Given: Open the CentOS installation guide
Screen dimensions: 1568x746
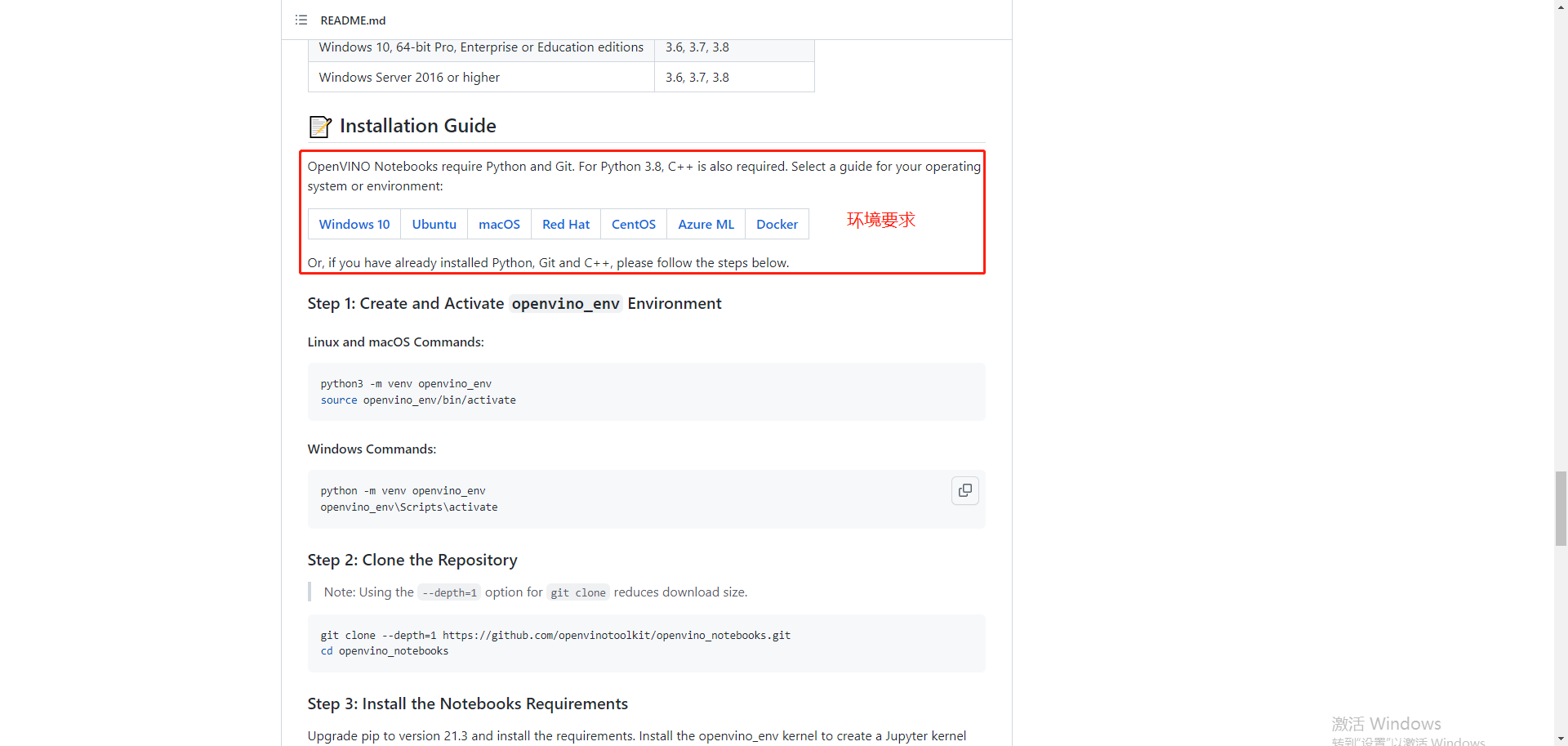Looking at the screenshot, I should coord(634,224).
